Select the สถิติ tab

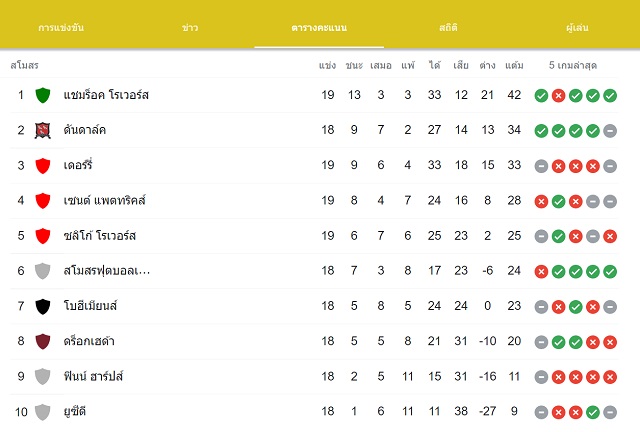448,27
